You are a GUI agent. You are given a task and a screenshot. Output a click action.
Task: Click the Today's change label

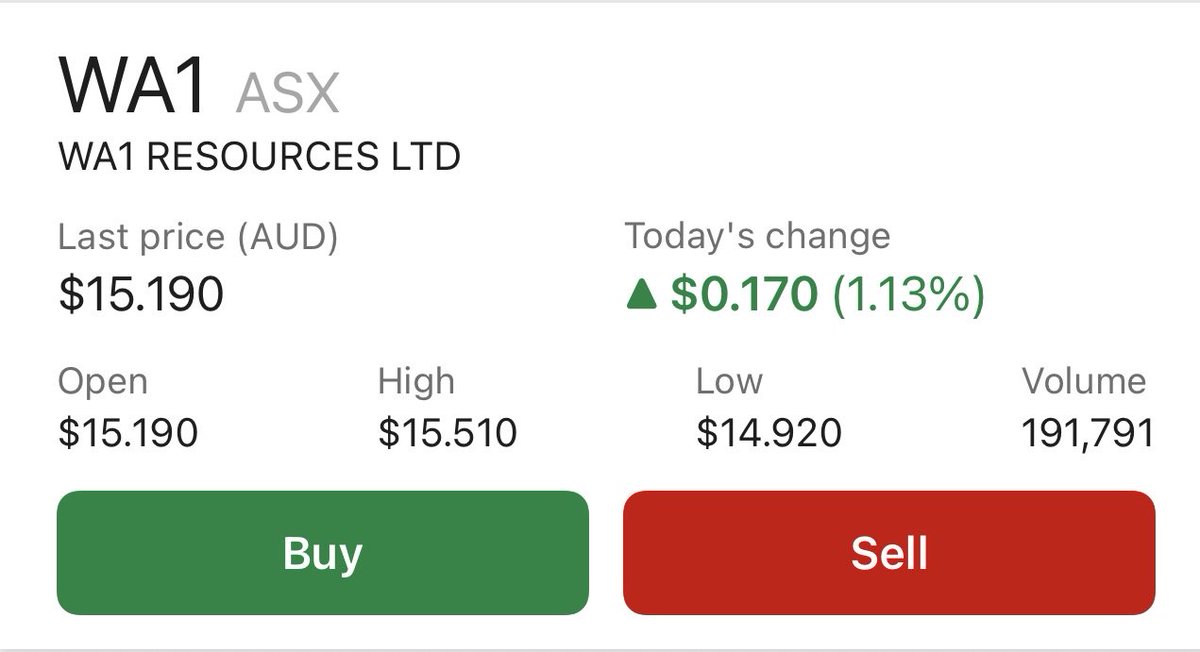pos(757,238)
